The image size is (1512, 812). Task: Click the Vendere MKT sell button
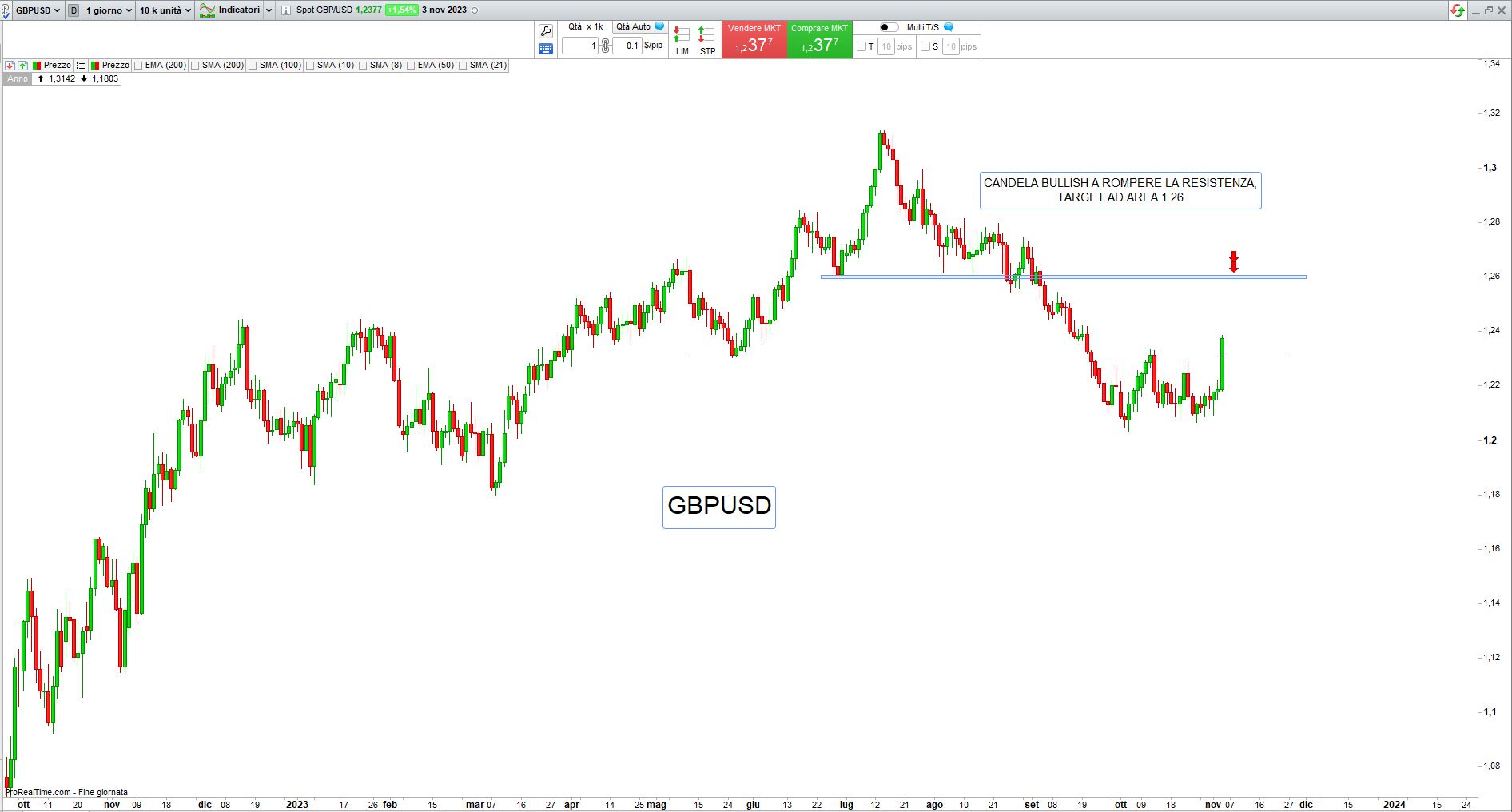[x=754, y=39]
